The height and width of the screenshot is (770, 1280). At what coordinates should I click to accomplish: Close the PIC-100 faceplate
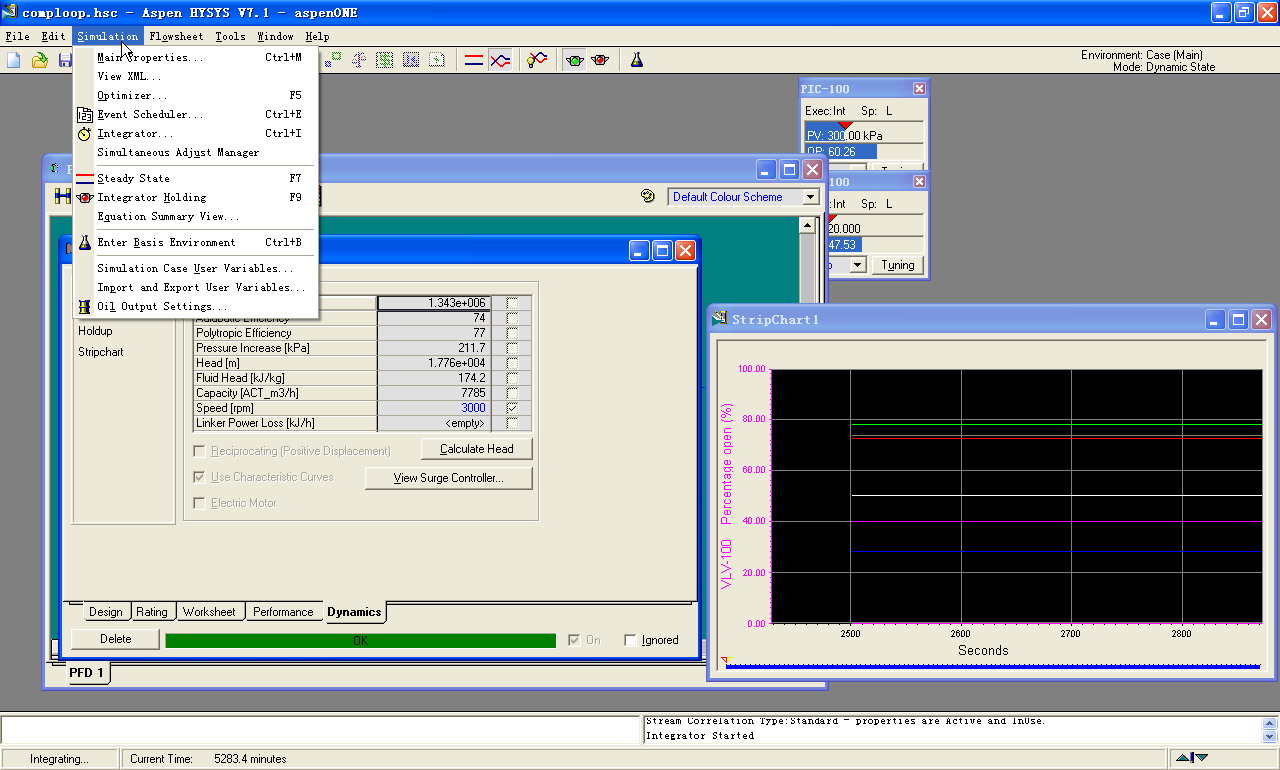919,89
